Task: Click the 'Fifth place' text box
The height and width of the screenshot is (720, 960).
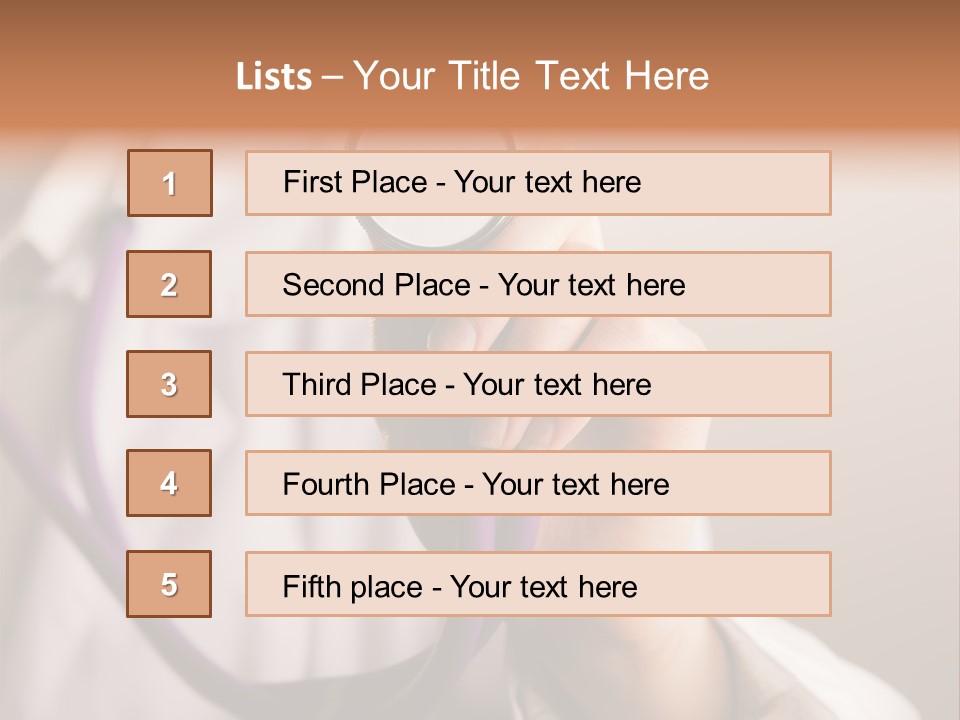Action: 538,584
